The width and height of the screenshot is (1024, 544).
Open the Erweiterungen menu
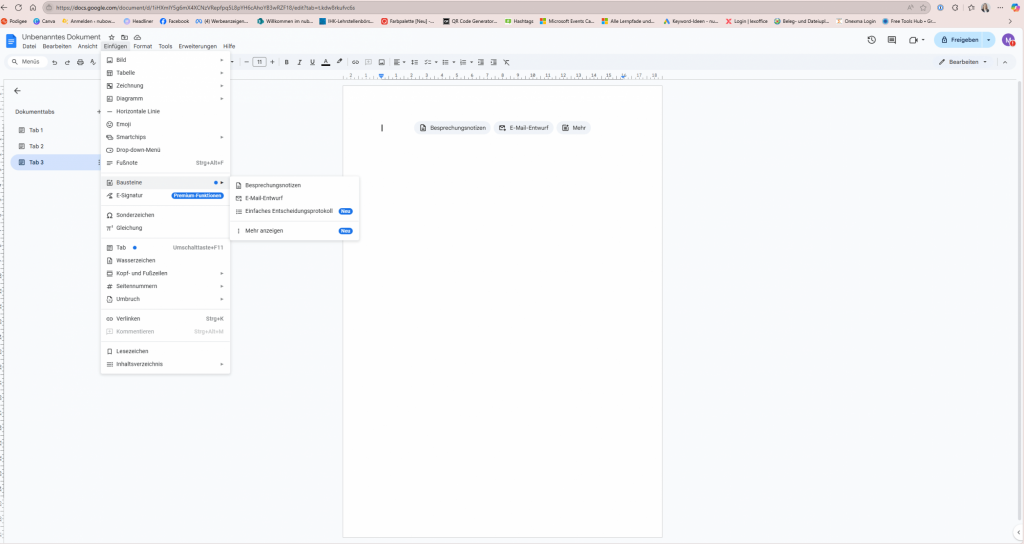(x=197, y=46)
